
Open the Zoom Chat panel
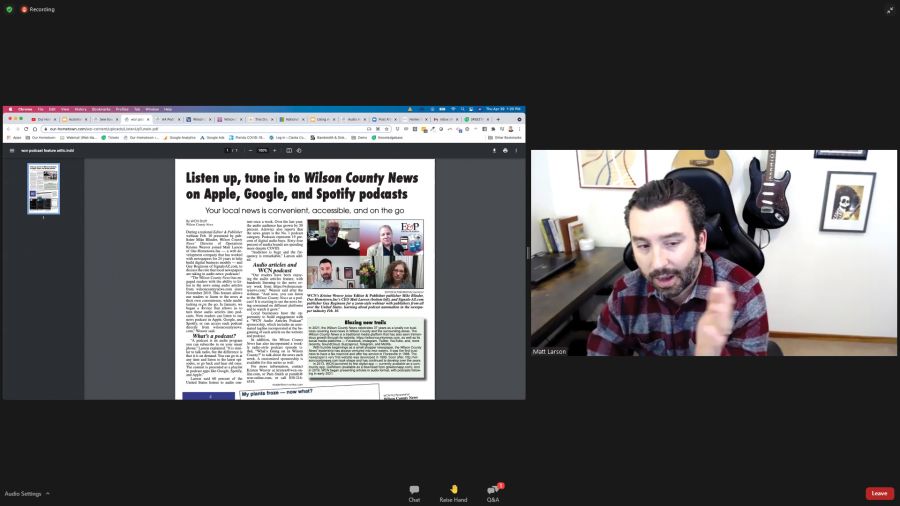point(414,493)
